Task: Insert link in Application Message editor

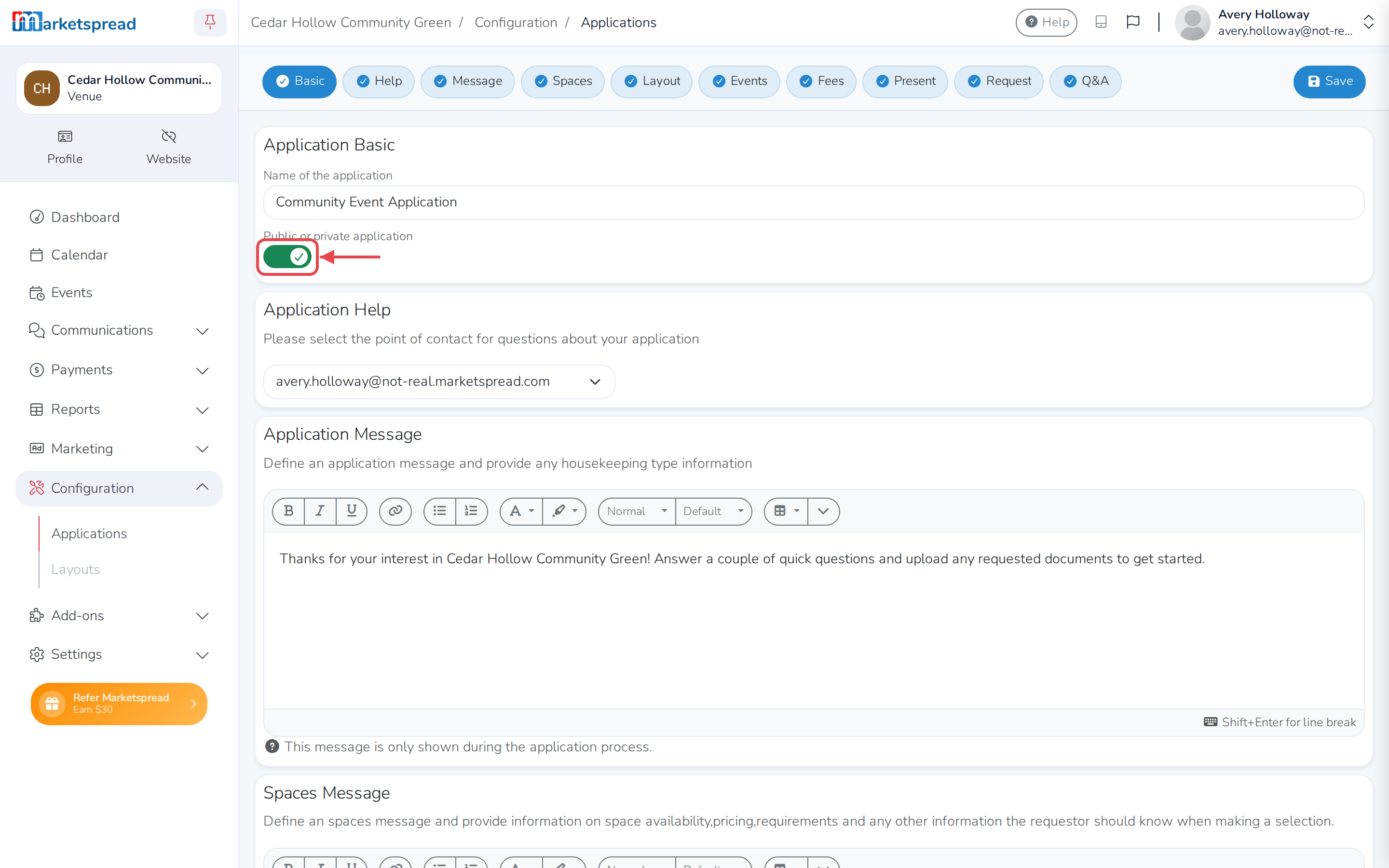Action: (x=395, y=511)
